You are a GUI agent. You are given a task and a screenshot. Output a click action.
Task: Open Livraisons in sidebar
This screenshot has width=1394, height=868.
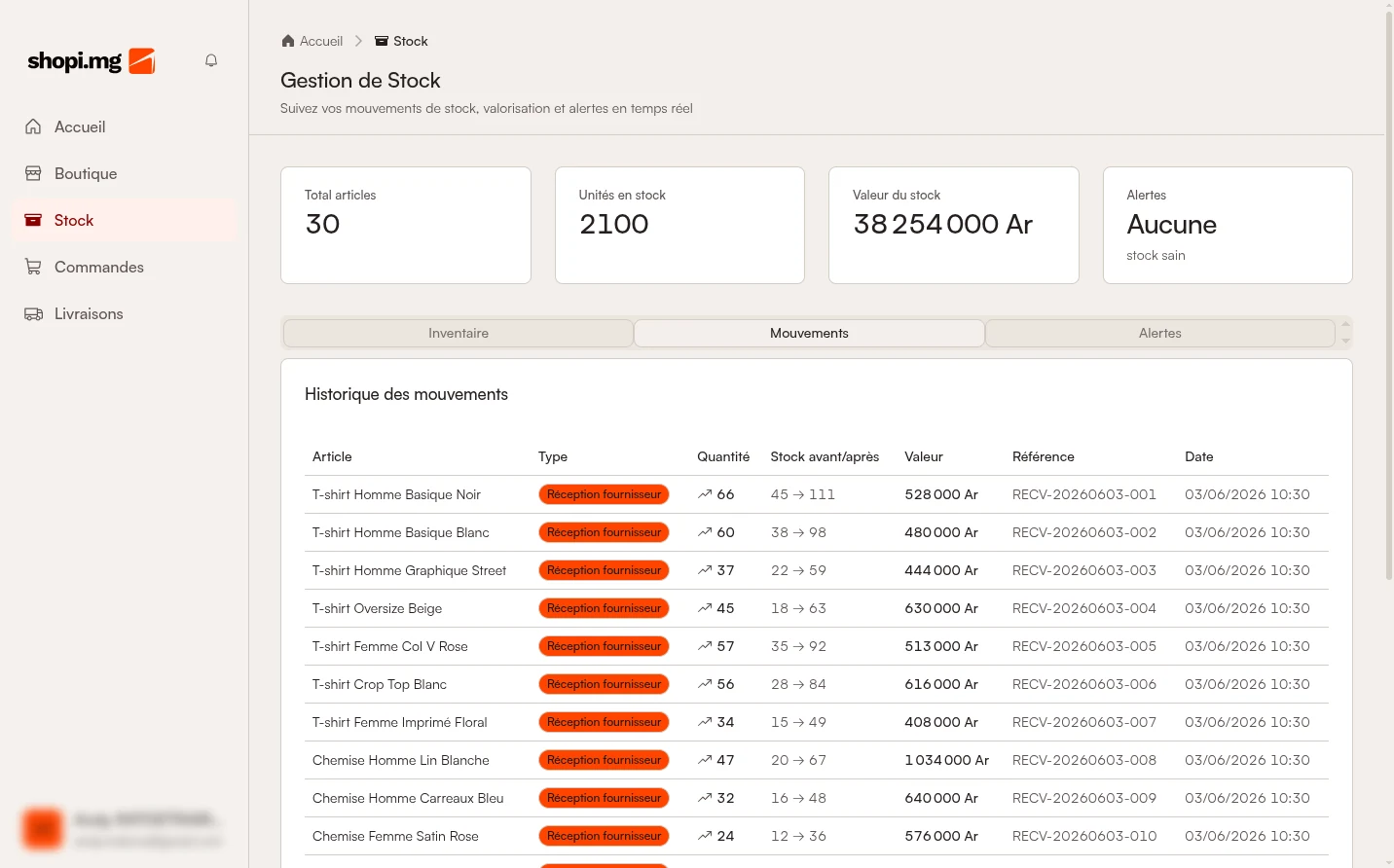pos(125,313)
